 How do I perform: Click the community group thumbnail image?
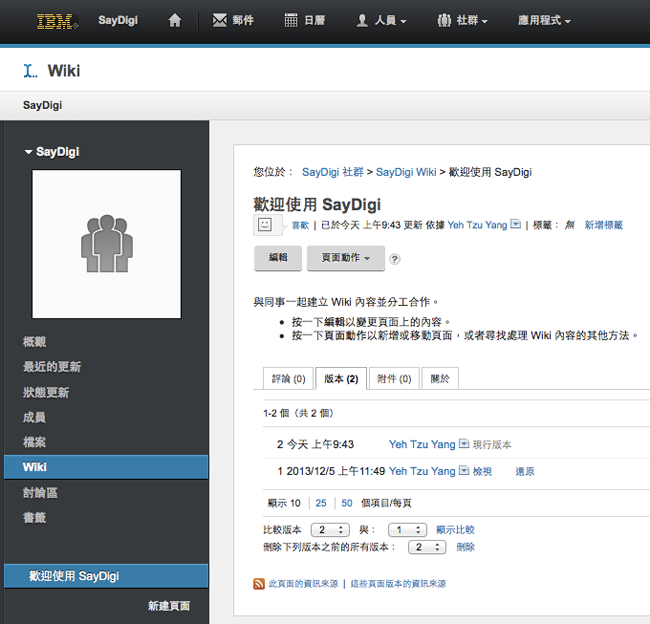[x=107, y=244]
